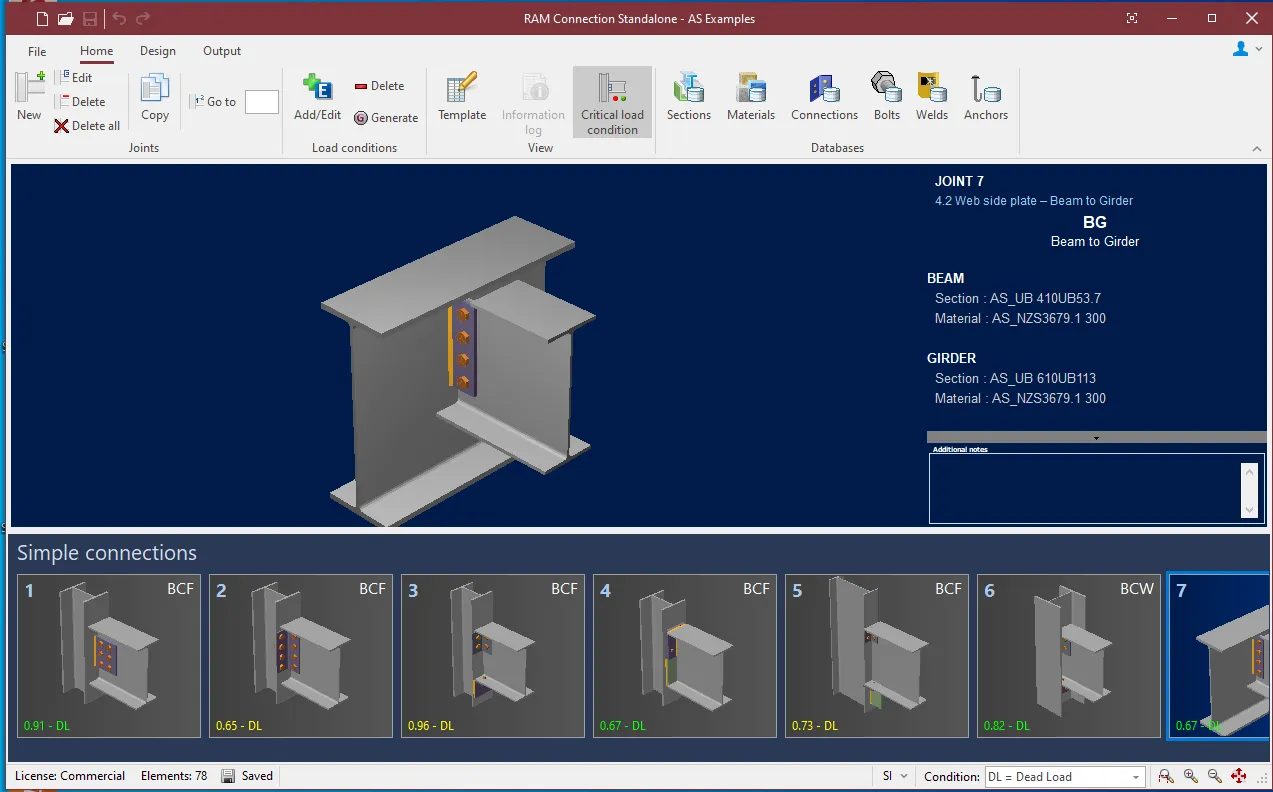Click the red pan arrows icon

coord(1239,776)
